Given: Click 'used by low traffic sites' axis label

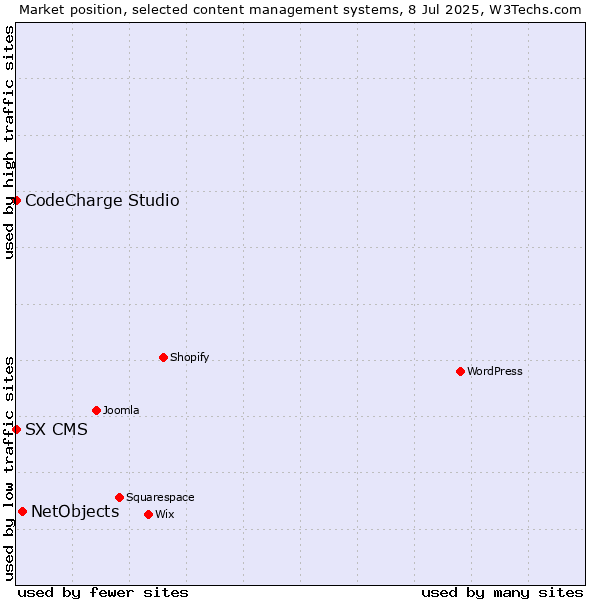Looking at the screenshot, I should (x=9, y=469).
